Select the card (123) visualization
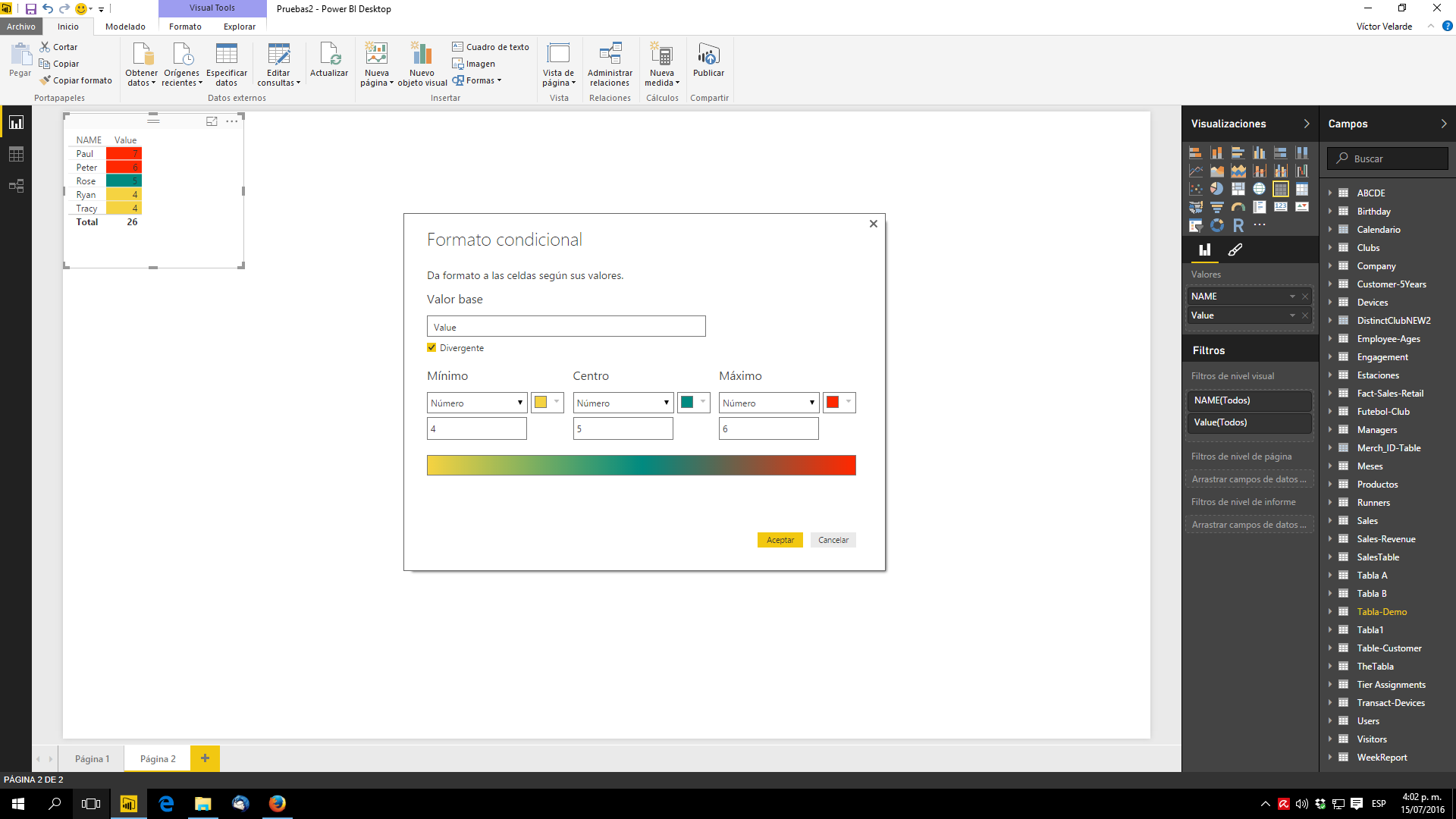 click(x=1280, y=207)
